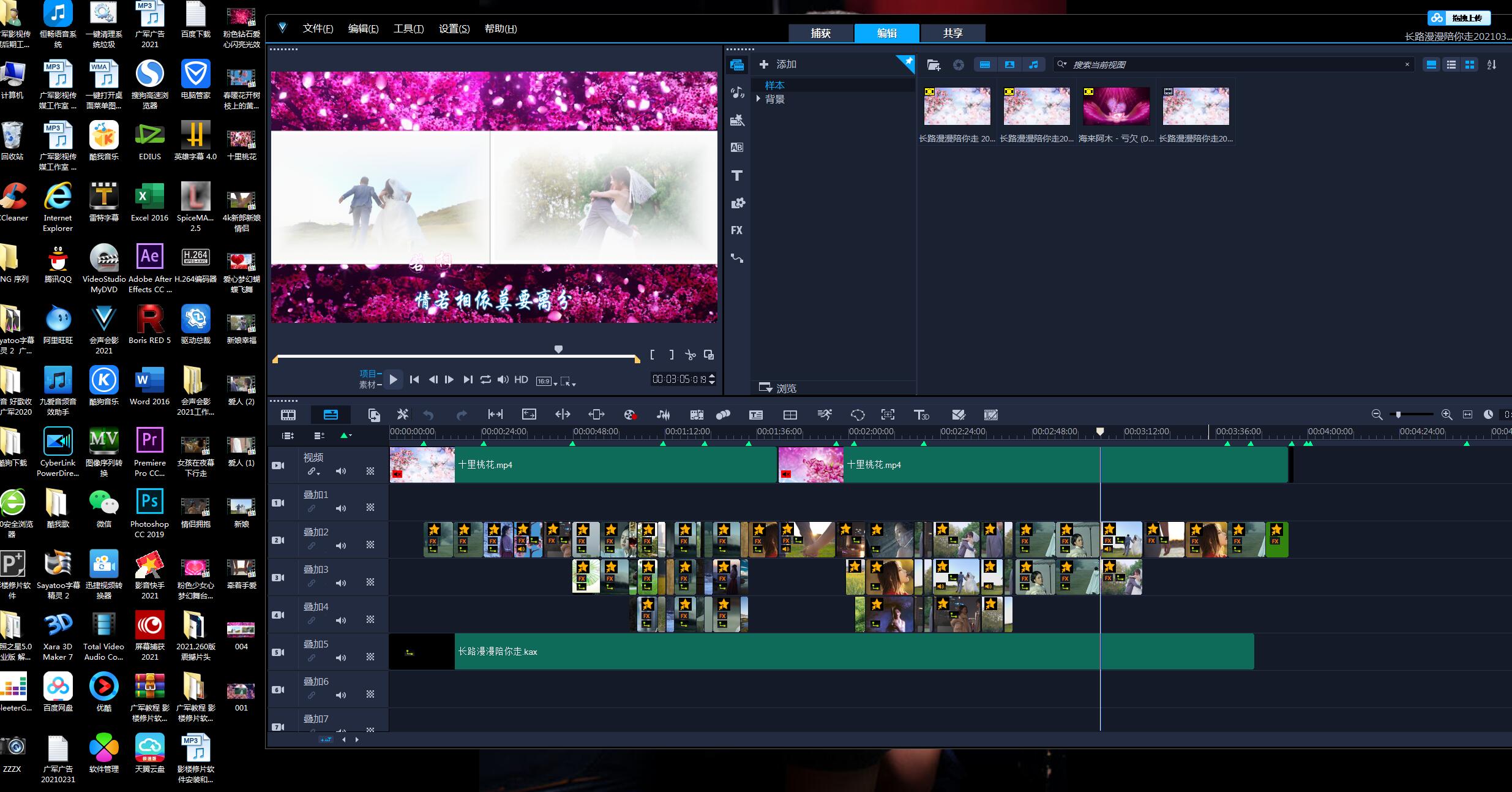Undo the last action
Image resolution: width=1512 pixels, height=792 pixels.
point(429,415)
